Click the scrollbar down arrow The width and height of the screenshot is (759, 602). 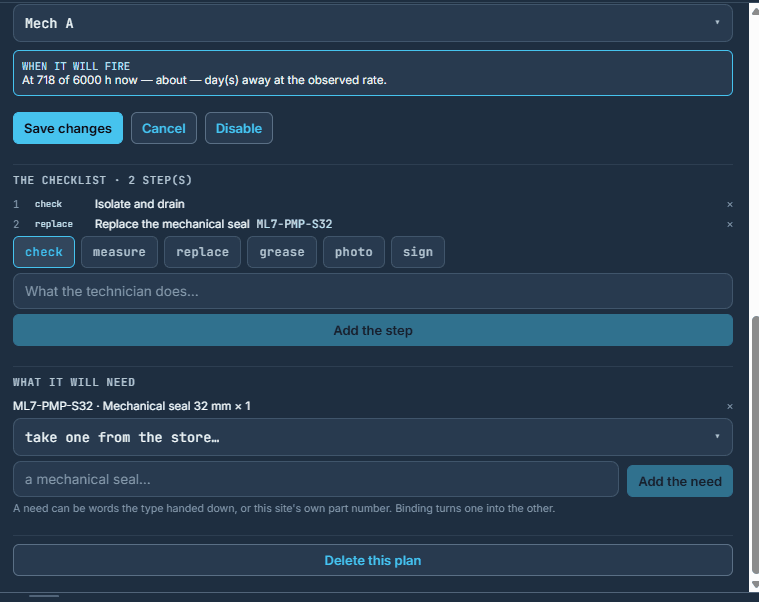click(754, 585)
